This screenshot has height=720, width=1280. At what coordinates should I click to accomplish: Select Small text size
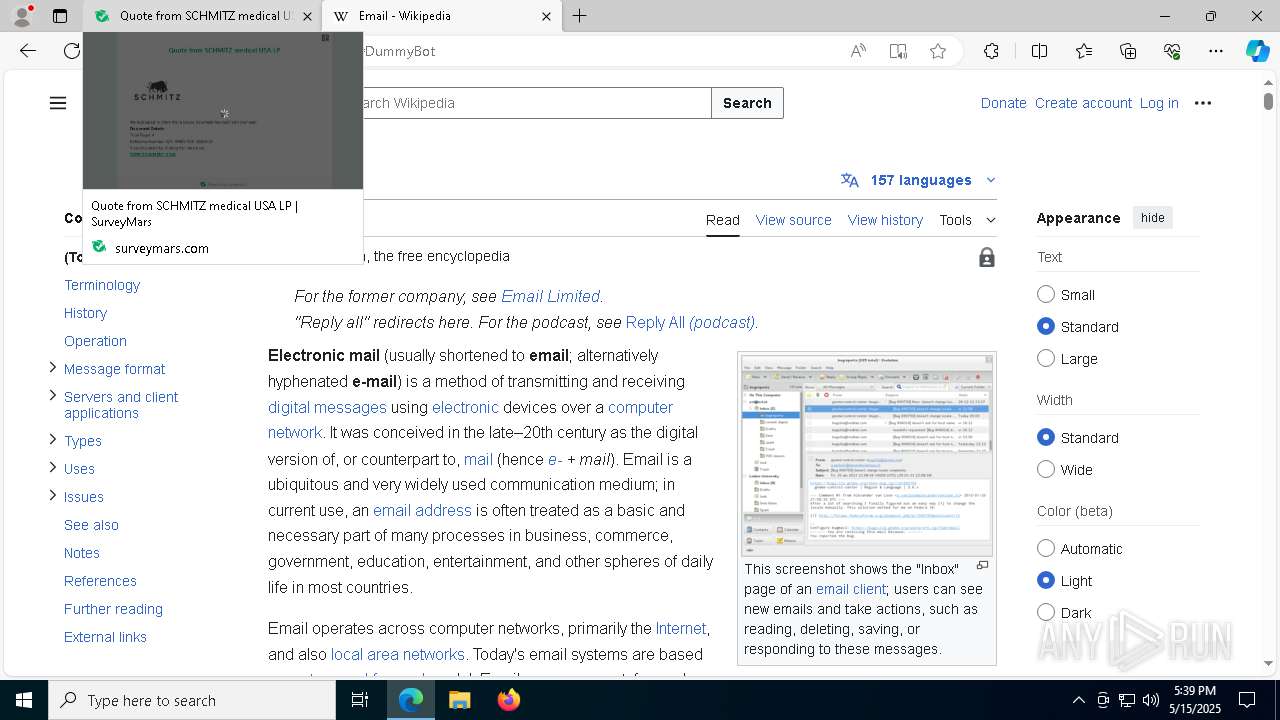pyautogui.click(x=1046, y=294)
